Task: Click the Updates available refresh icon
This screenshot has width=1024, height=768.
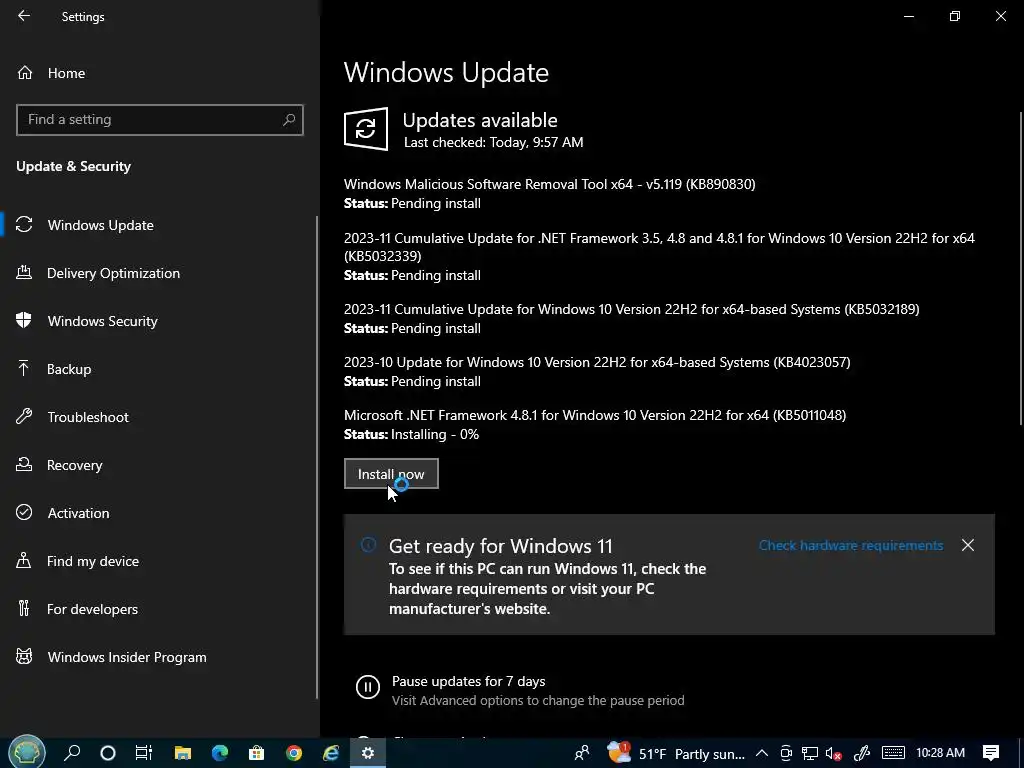Action: [366, 129]
